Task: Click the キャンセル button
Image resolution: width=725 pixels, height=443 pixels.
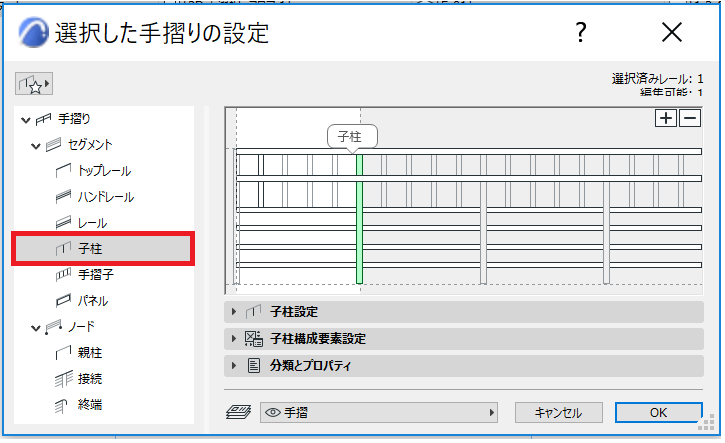Action: point(559,412)
